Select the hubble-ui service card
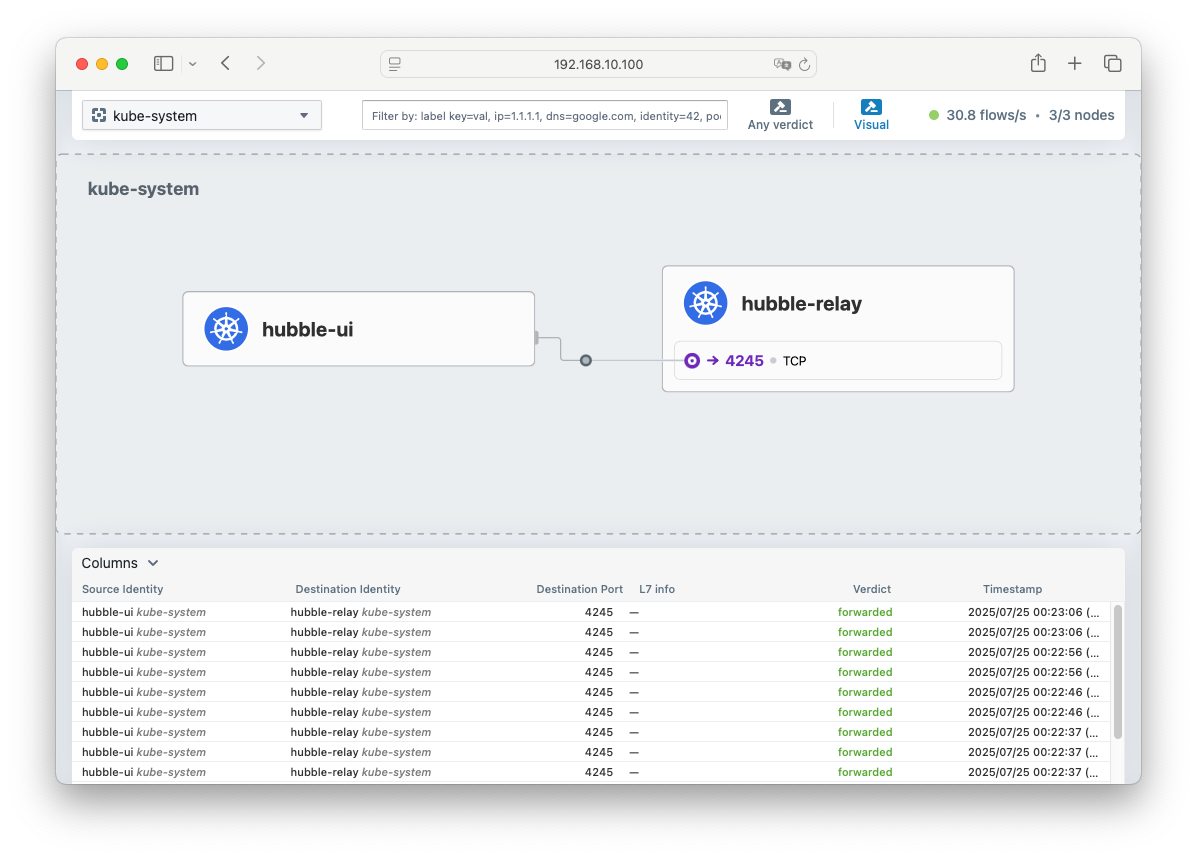The image size is (1197, 858). click(359, 329)
